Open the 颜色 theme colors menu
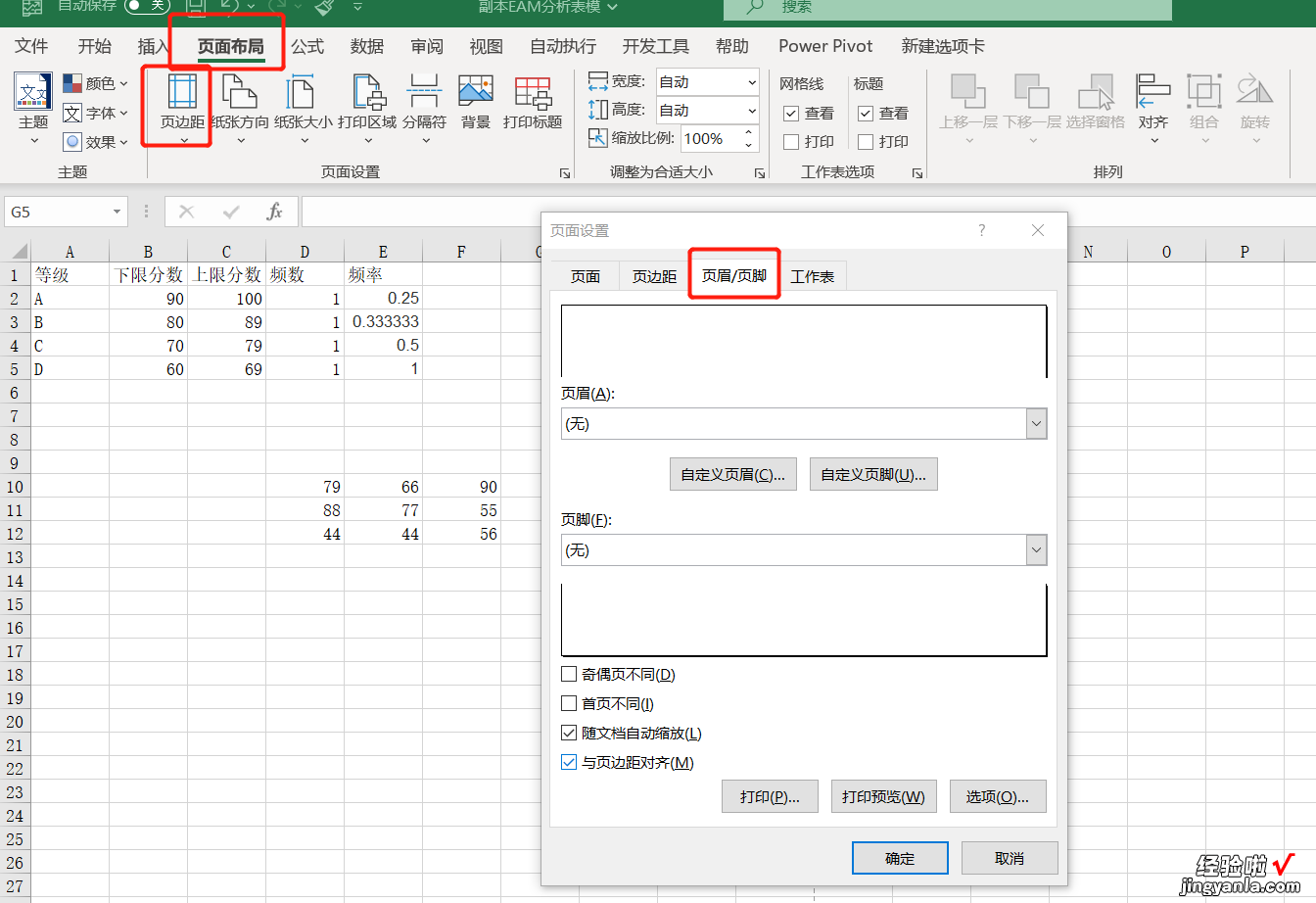The width and height of the screenshot is (1316, 903). [96, 83]
